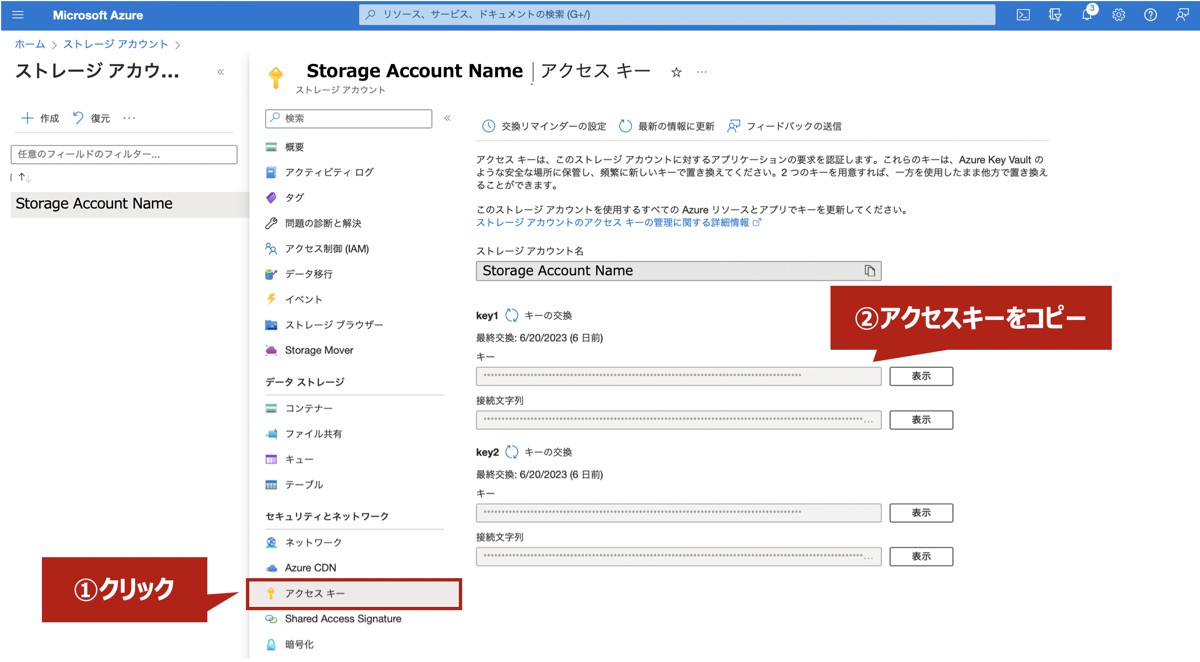Show key2 access key value
This screenshot has height=662, width=1200.
[920, 512]
